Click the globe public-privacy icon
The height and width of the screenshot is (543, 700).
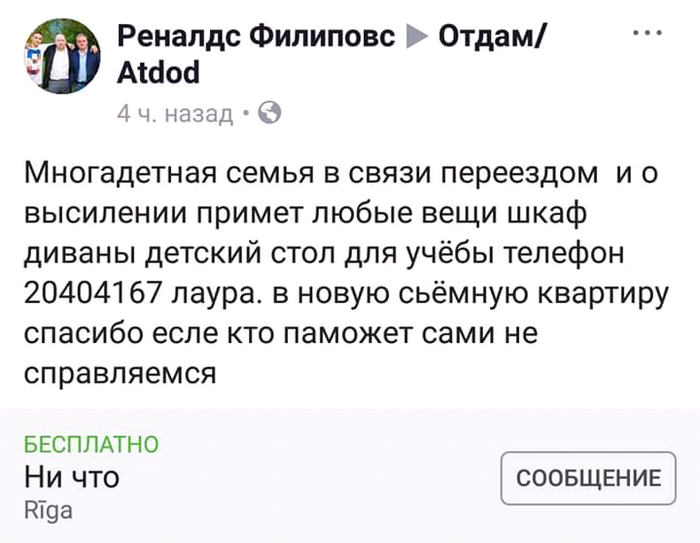click(x=269, y=113)
